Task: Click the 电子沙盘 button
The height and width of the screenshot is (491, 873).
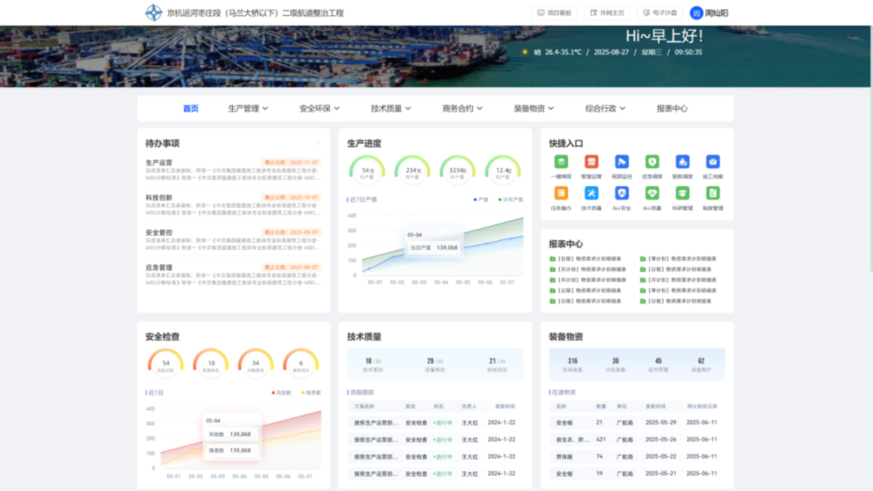Action: coord(660,13)
